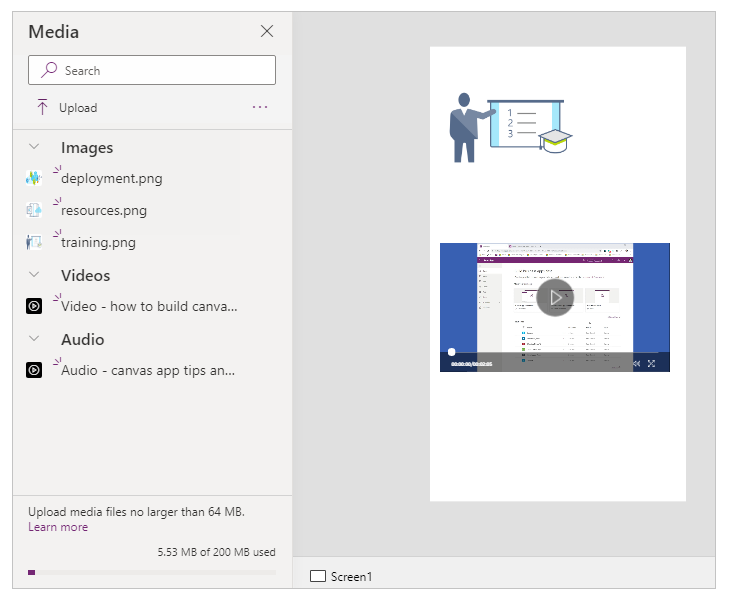The height and width of the screenshot is (606, 731).
Task: Click the video fullscreen icon
Action: pos(652,364)
